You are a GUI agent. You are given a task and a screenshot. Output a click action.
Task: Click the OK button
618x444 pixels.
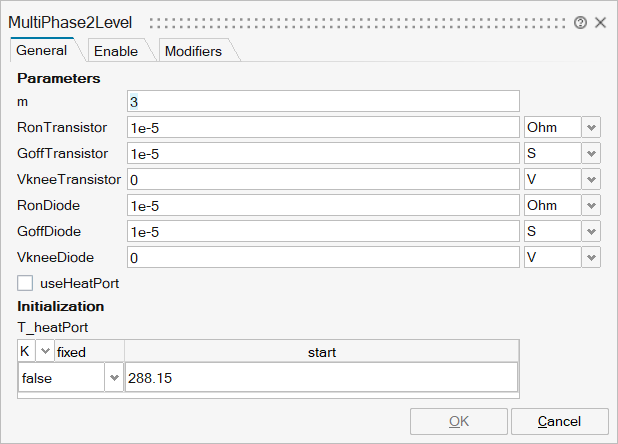coord(457,421)
